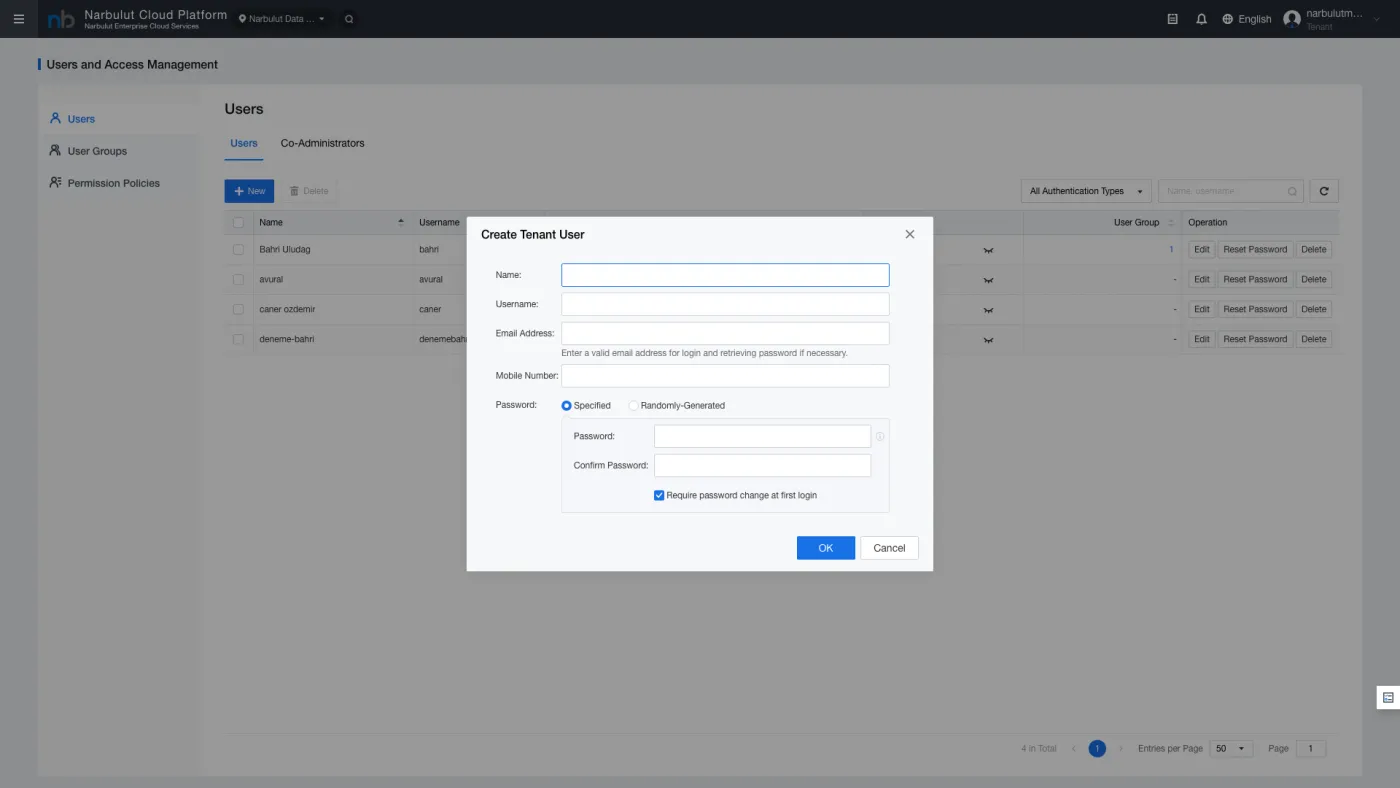This screenshot has width=1400, height=788.
Task: Open the All Authentication Types dropdown
Action: tap(1086, 191)
